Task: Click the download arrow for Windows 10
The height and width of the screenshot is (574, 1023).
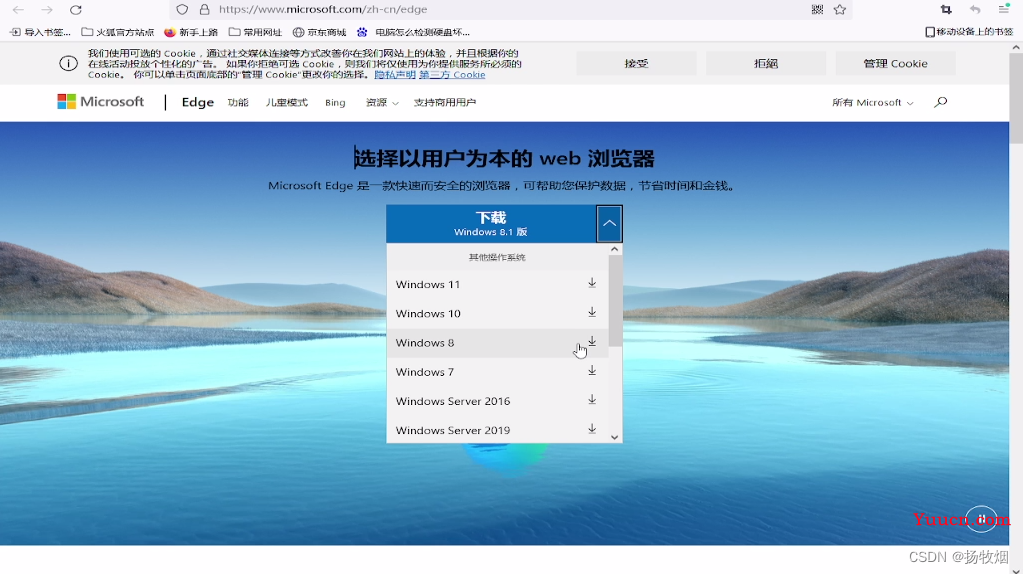Action: (592, 312)
